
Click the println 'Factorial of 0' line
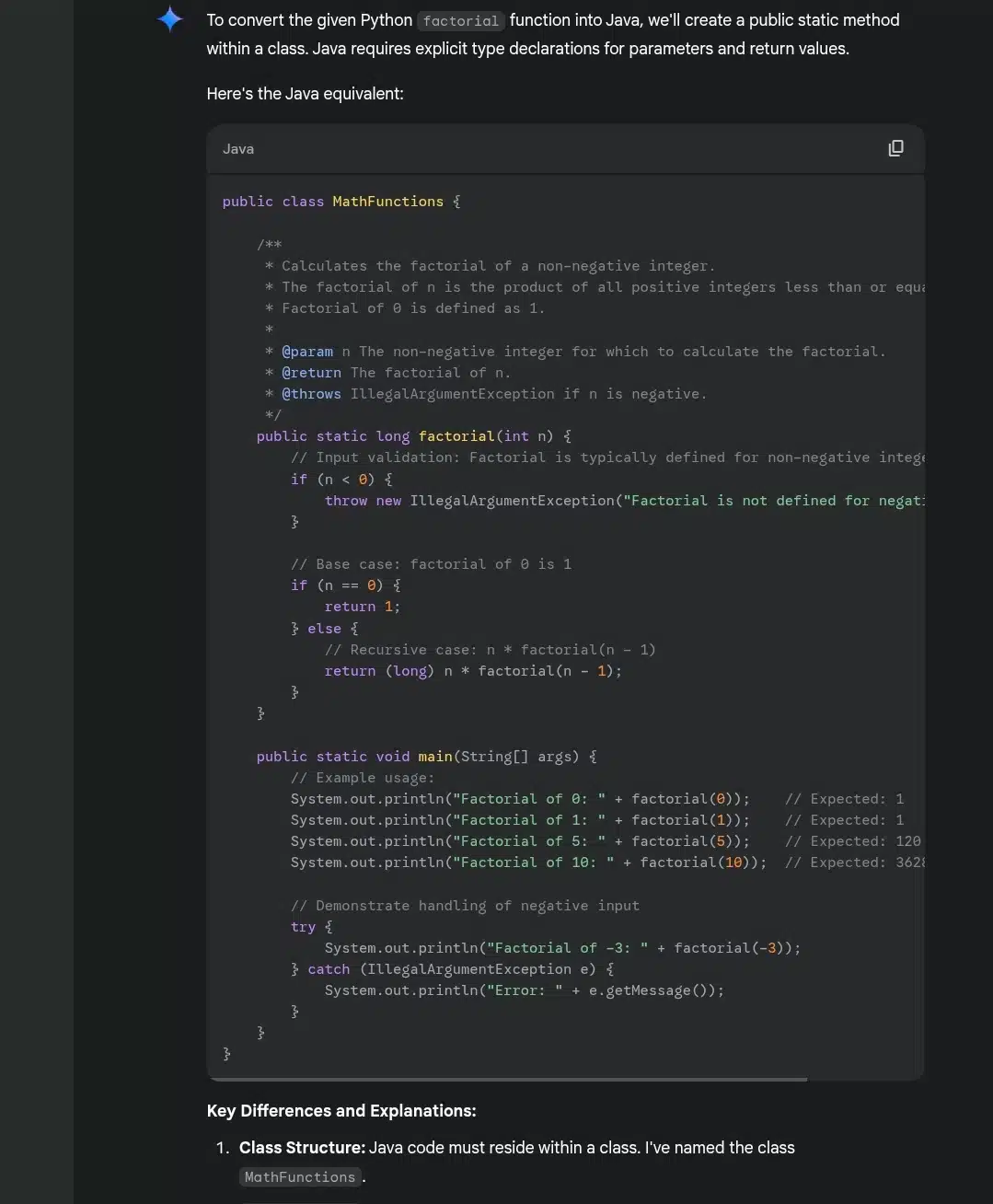click(x=597, y=799)
